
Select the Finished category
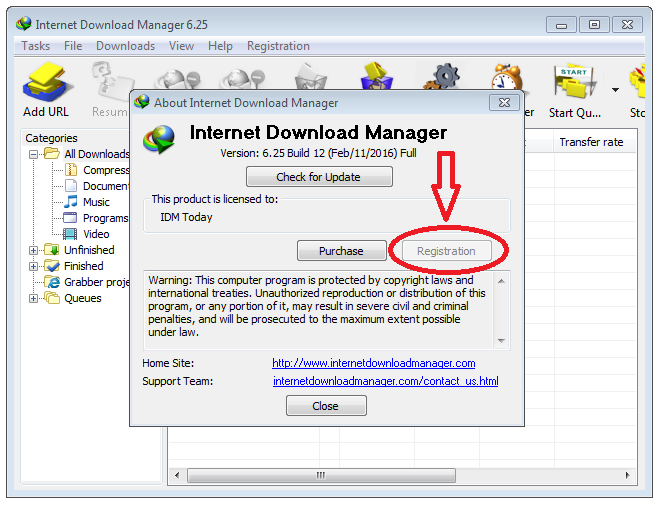click(x=84, y=266)
